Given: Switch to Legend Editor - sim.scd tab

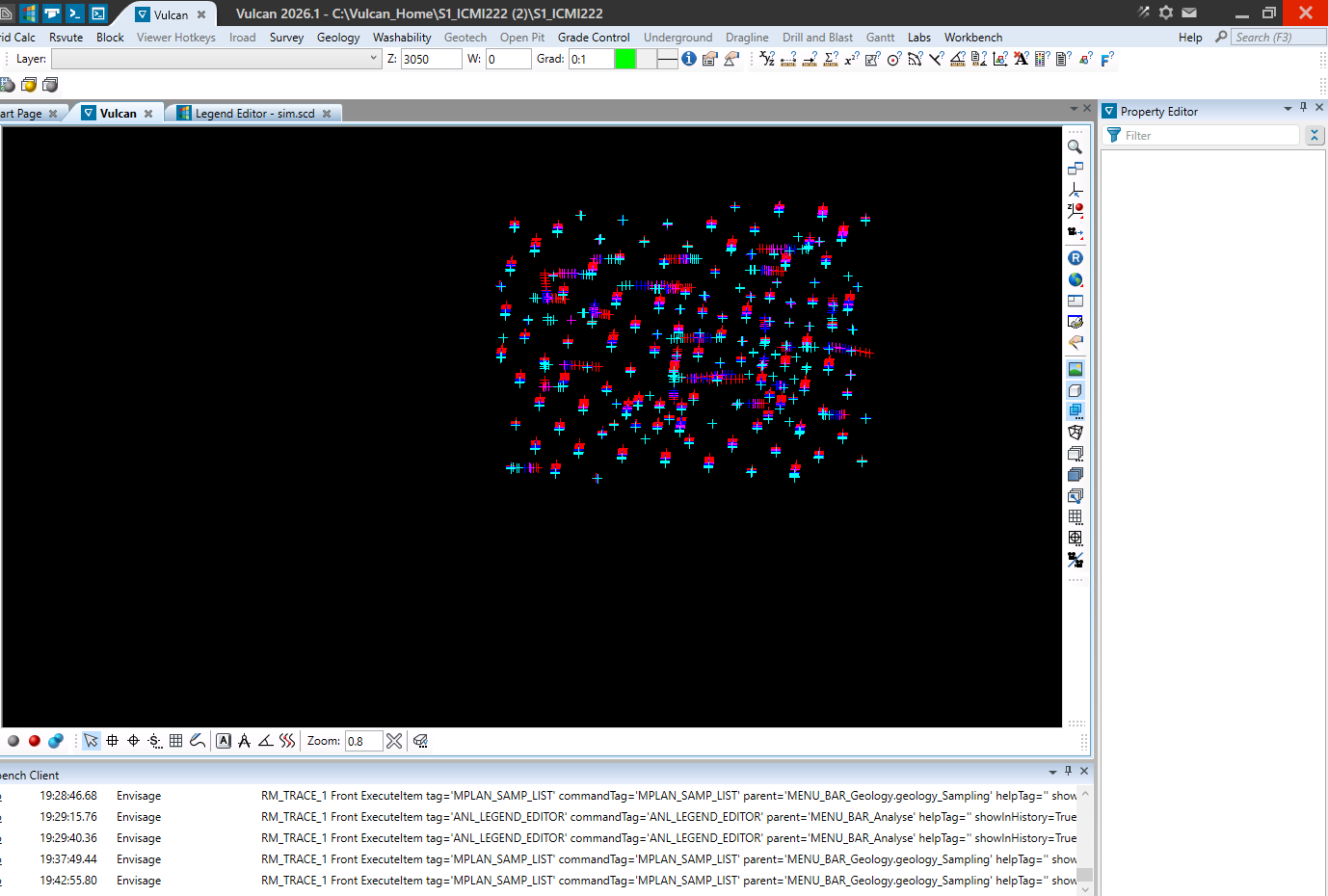Looking at the screenshot, I should pos(255,114).
